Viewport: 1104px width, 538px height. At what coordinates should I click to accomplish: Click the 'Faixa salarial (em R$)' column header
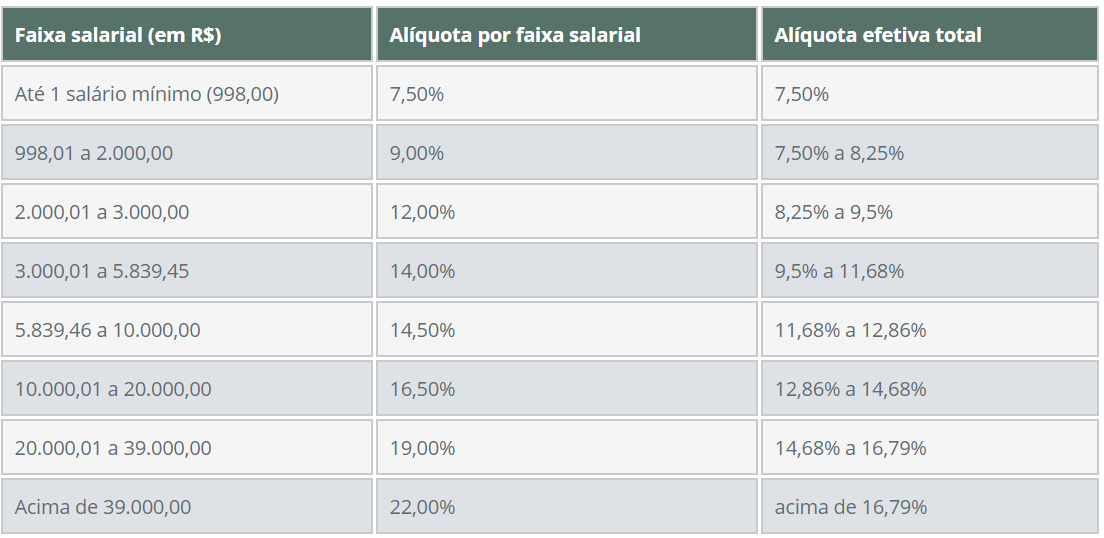tap(118, 35)
